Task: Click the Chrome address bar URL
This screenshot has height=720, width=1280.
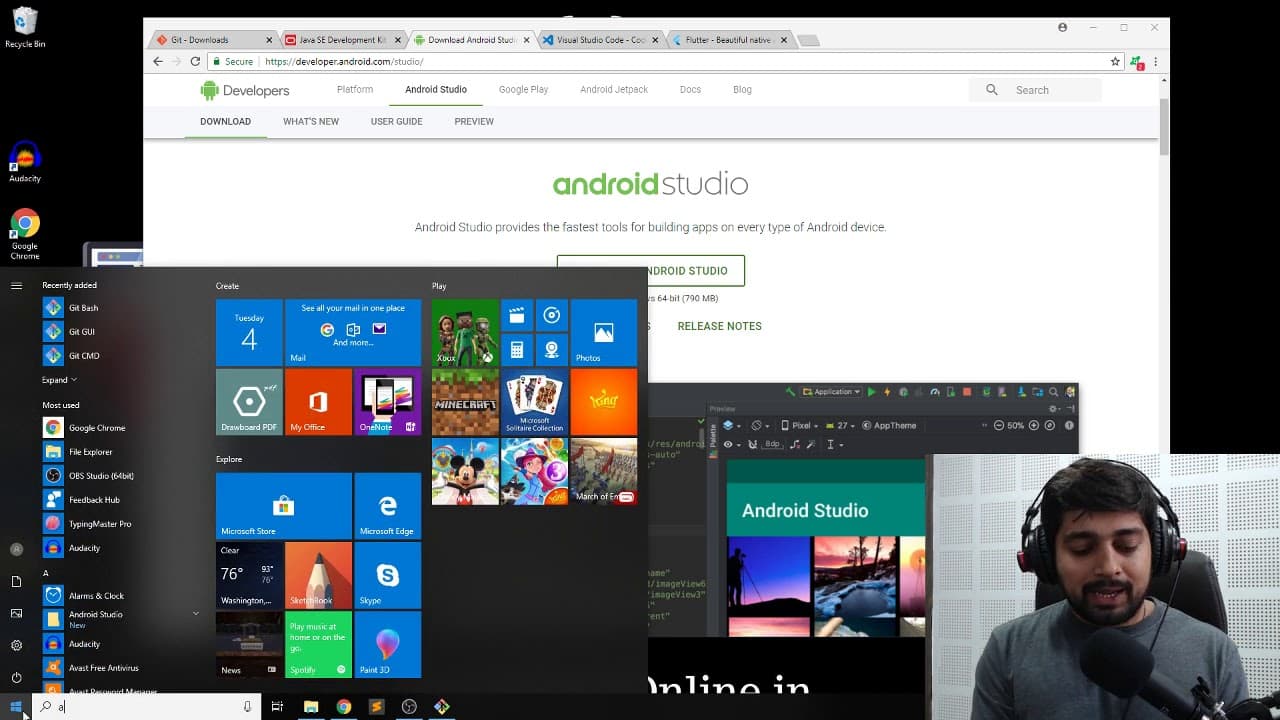Action: click(x=344, y=61)
